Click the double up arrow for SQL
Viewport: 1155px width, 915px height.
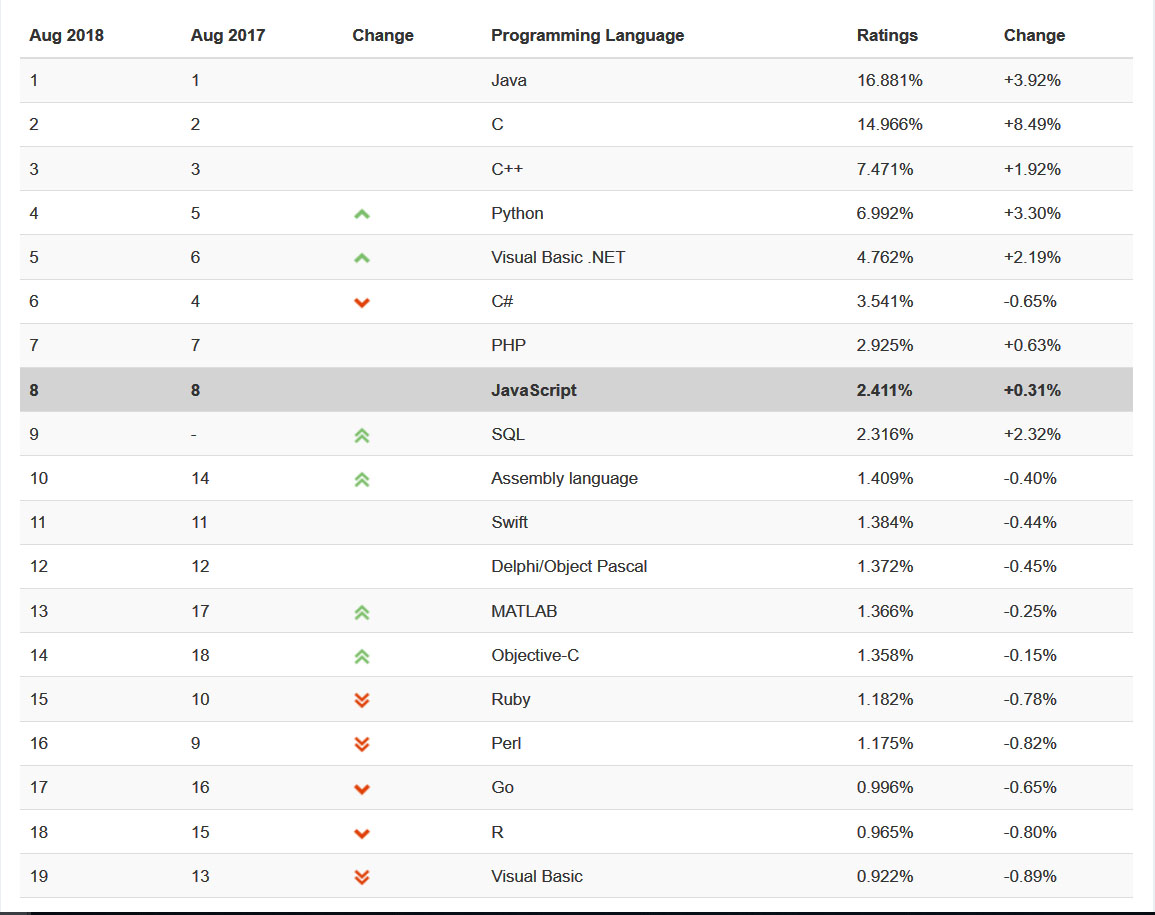point(362,435)
